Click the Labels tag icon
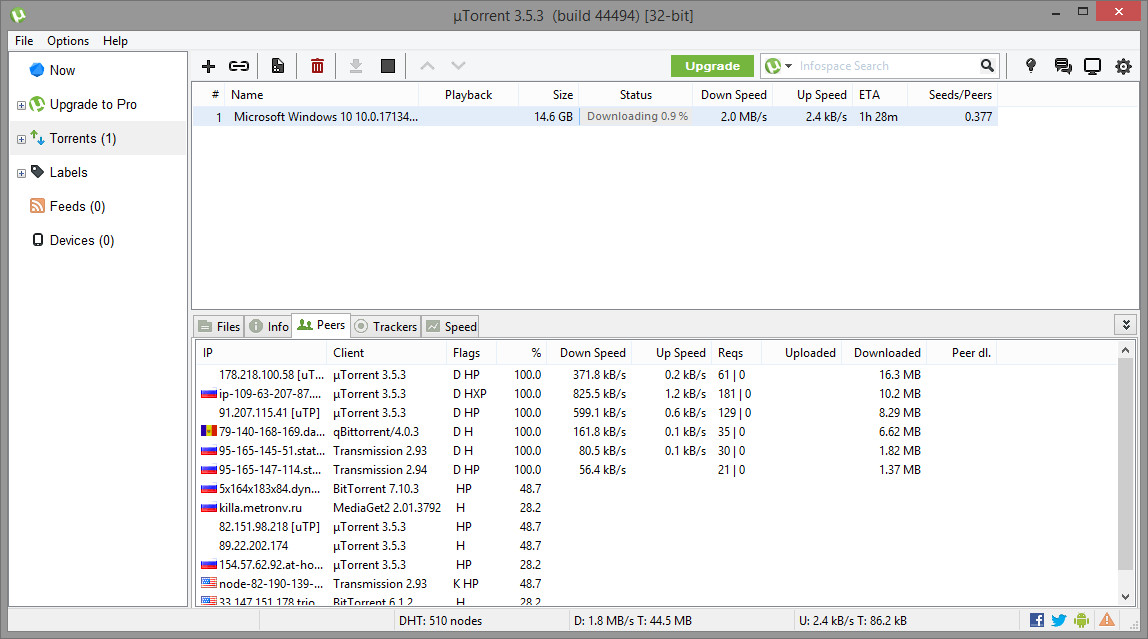The height and width of the screenshot is (639, 1148). pos(37,171)
